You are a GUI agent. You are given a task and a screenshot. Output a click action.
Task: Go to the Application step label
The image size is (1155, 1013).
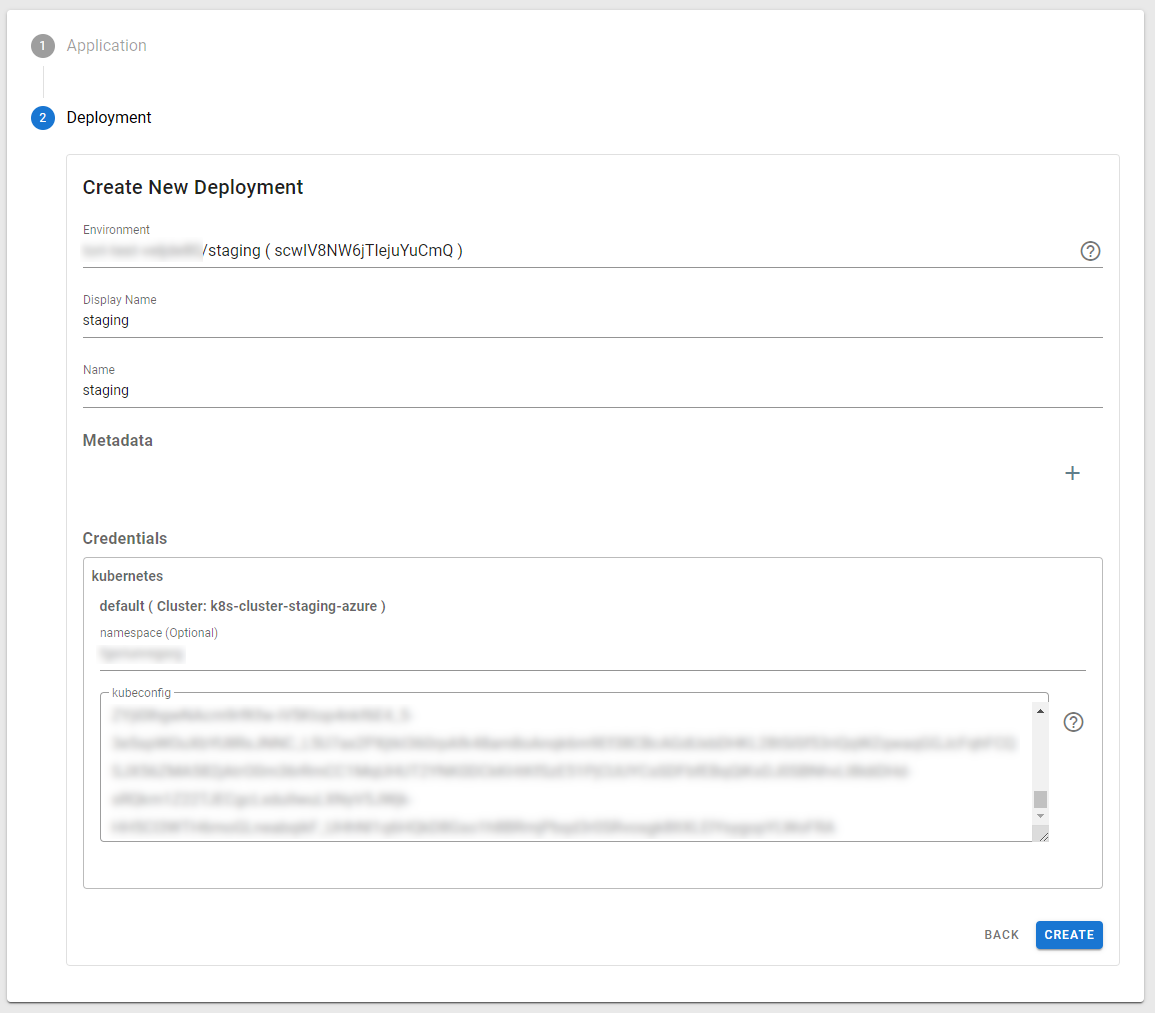(x=106, y=46)
